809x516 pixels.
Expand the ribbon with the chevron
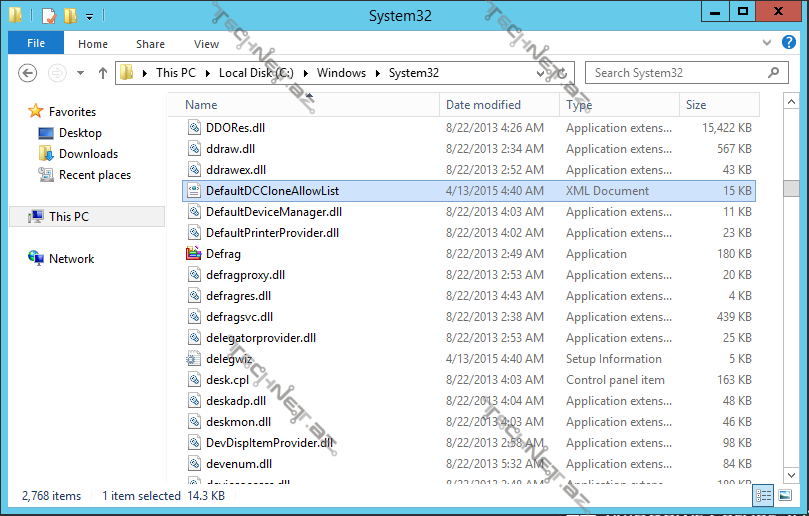click(x=767, y=42)
